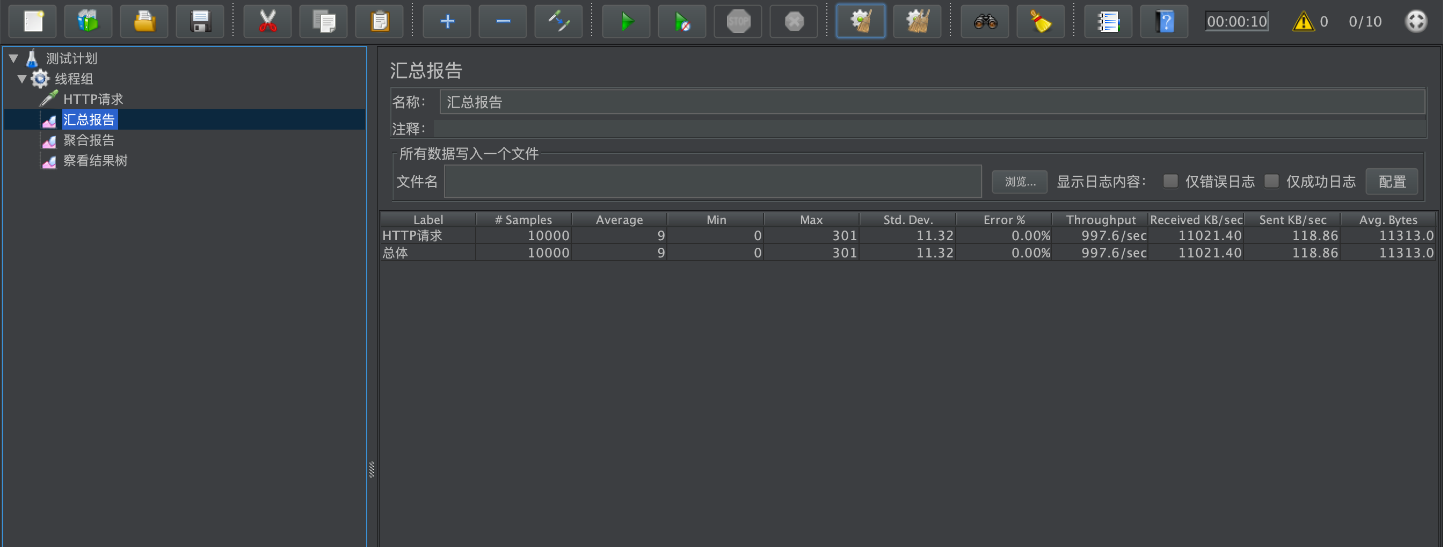This screenshot has width=1443, height=547.
Task: Sort by Min column header
Action: tap(716, 219)
